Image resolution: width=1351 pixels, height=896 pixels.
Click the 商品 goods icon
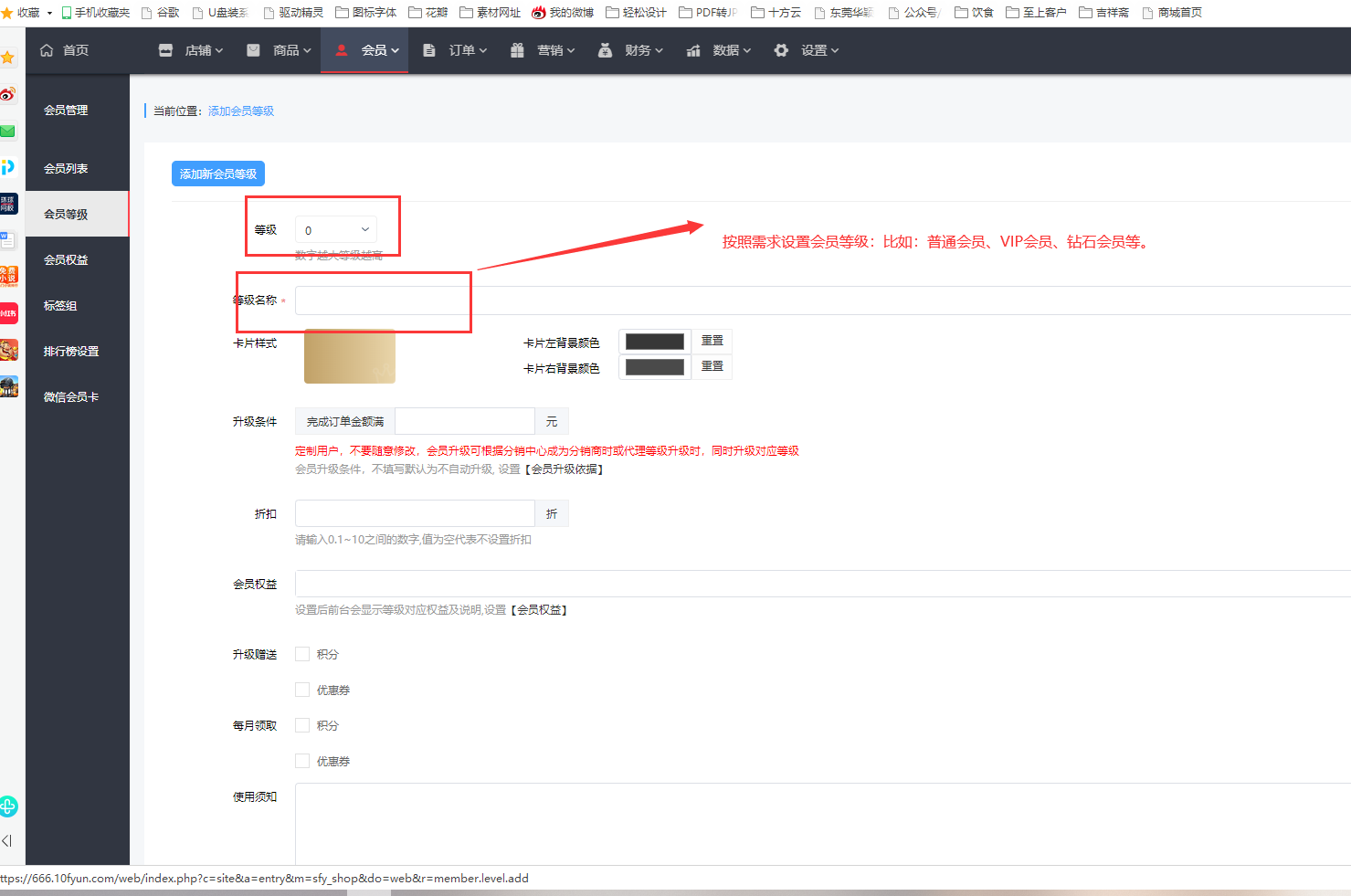(x=253, y=50)
